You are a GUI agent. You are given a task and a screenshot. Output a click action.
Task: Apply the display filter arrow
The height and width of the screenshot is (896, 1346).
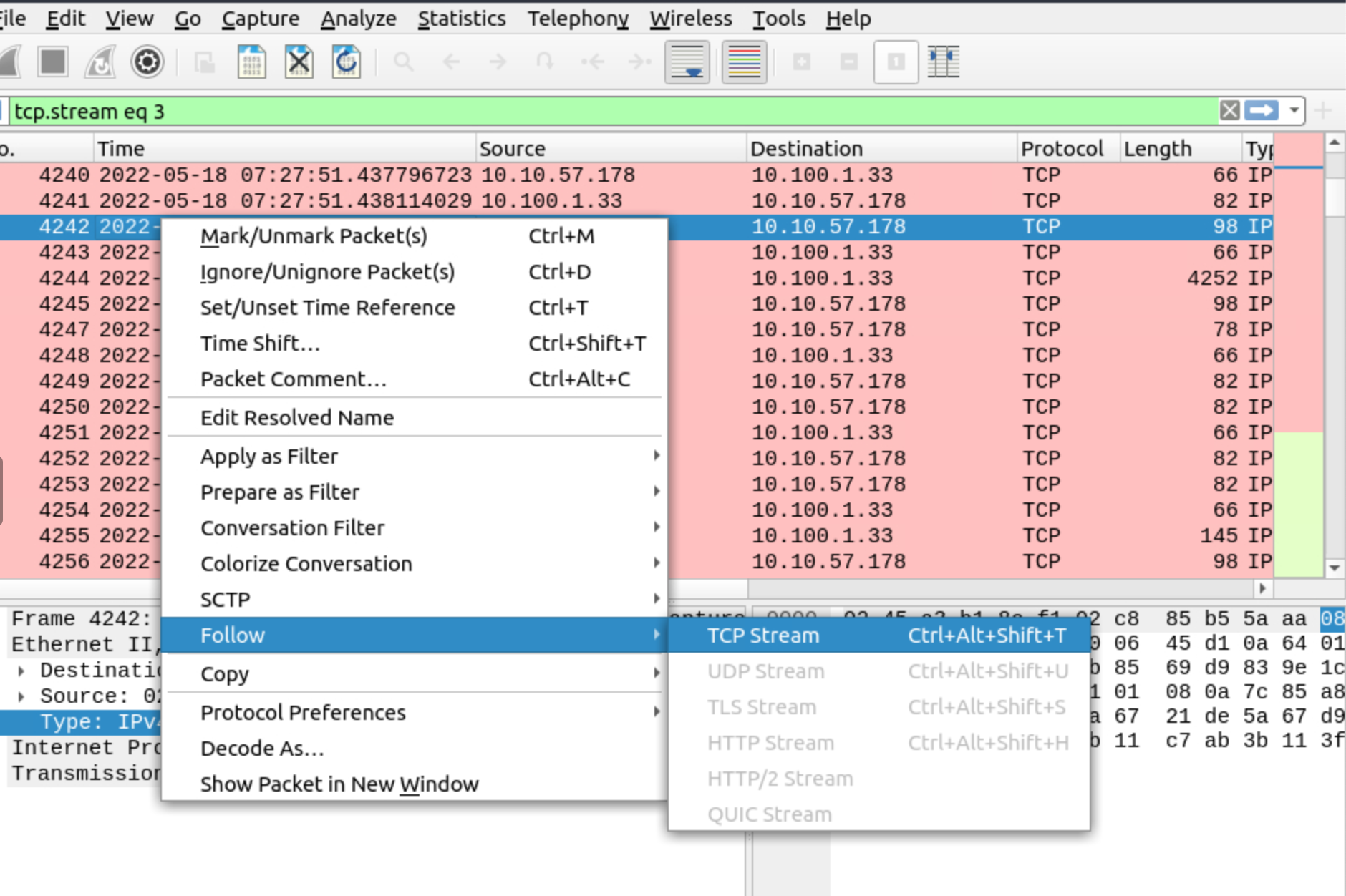point(1262,111)
